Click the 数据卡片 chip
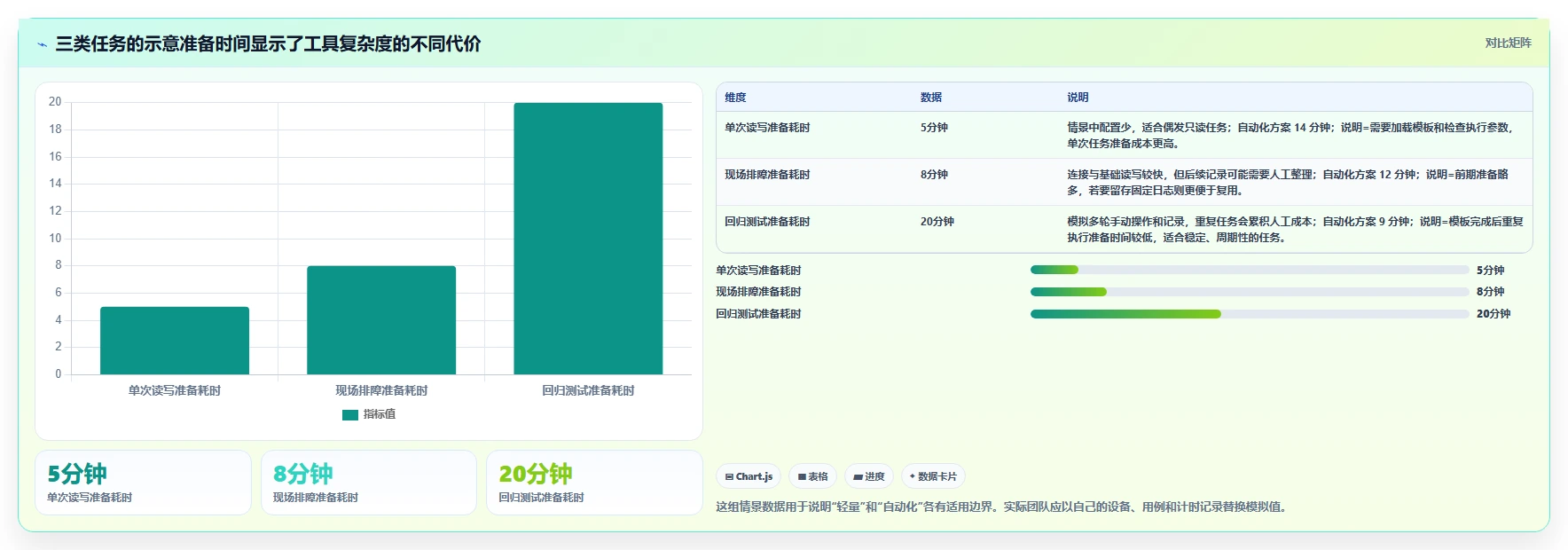 click(933, 476)
